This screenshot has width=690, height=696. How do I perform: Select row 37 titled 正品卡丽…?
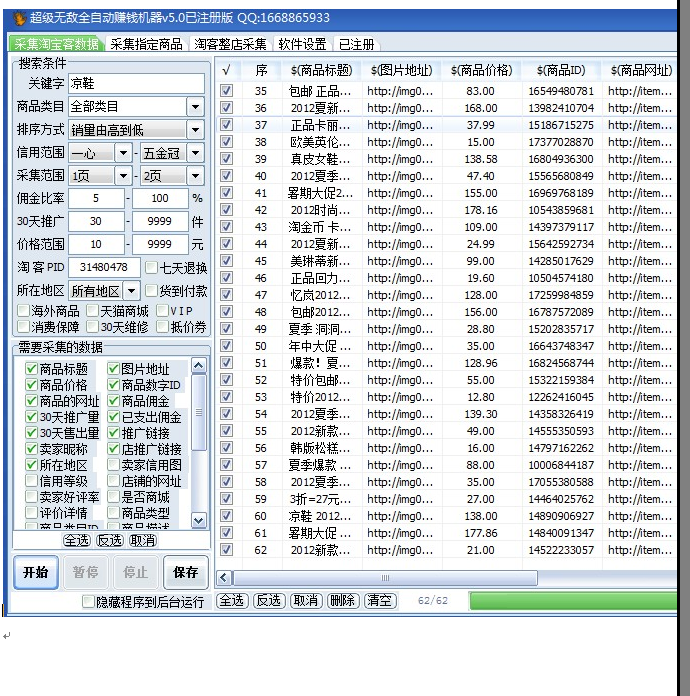click(446, 125)
